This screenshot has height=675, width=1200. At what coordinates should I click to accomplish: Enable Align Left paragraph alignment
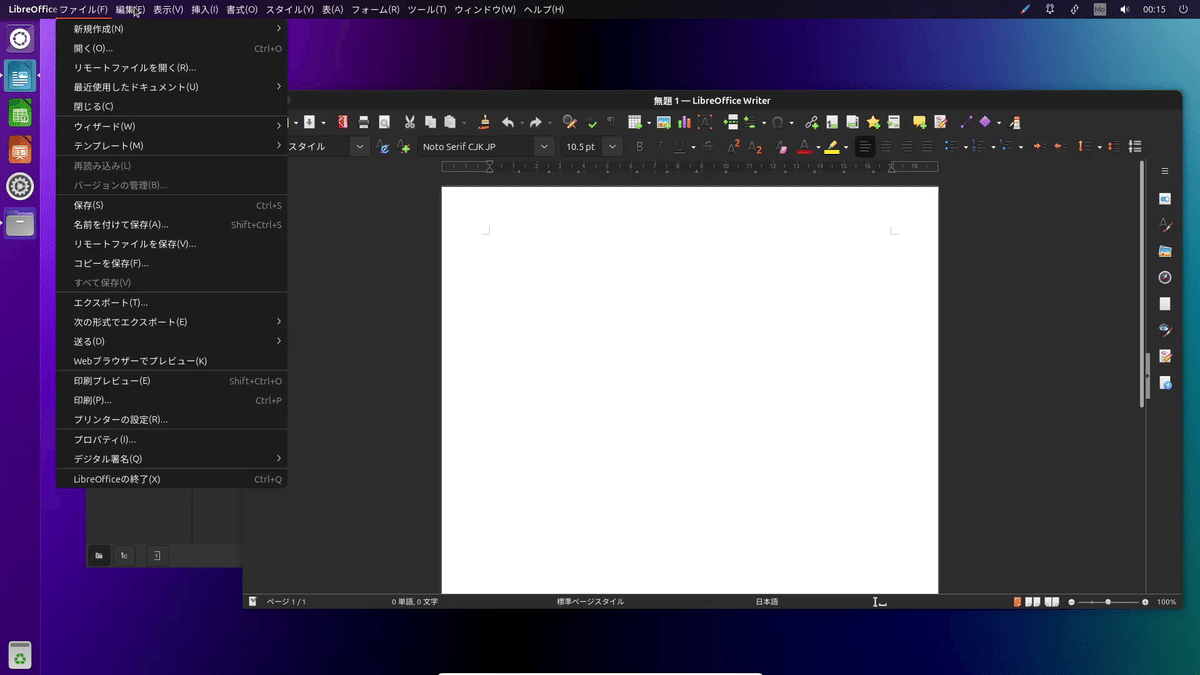pyautogui.click(x=865, y=147)
